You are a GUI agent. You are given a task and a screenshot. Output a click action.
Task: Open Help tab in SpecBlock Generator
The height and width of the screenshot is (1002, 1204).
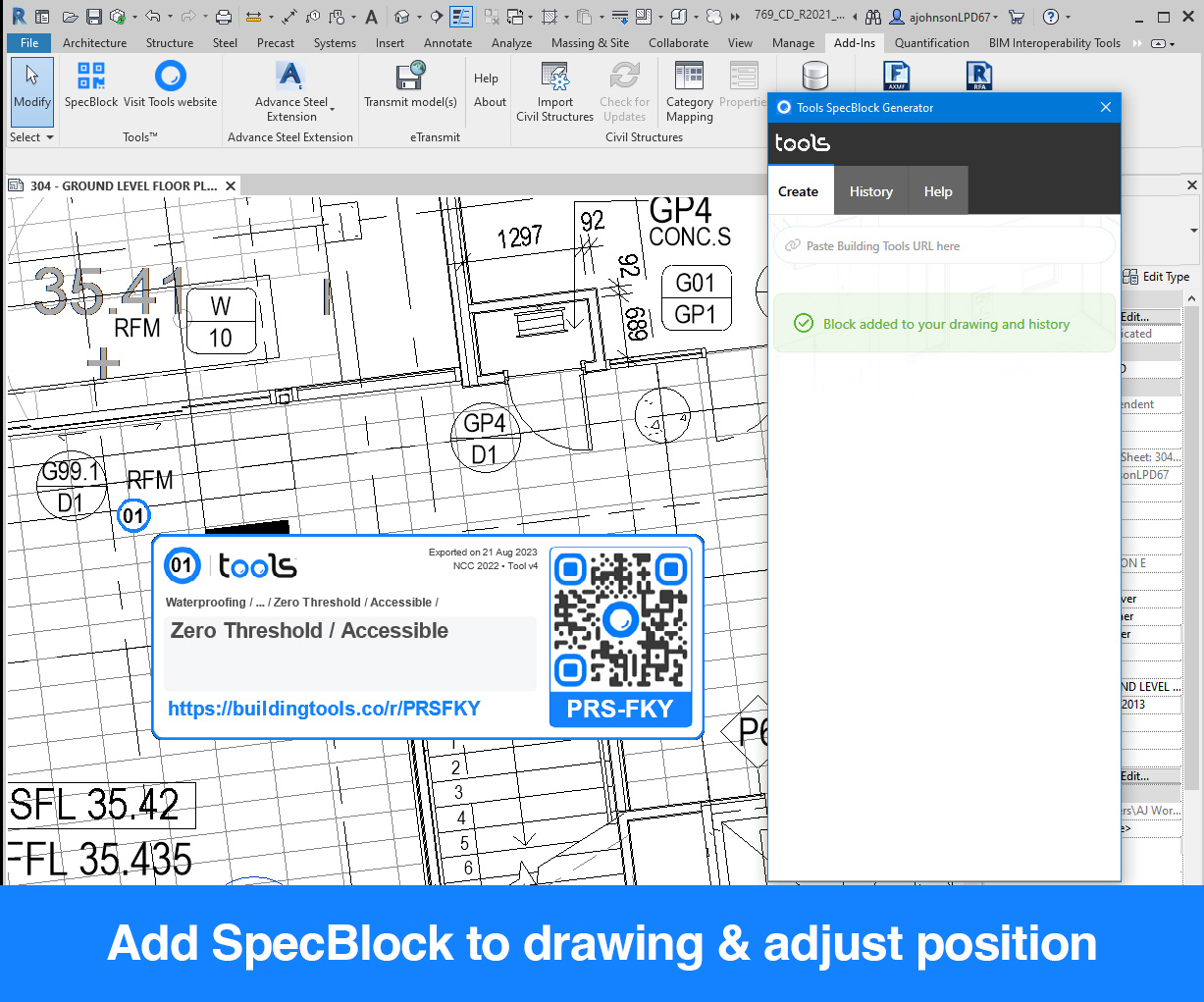point(938,191)
